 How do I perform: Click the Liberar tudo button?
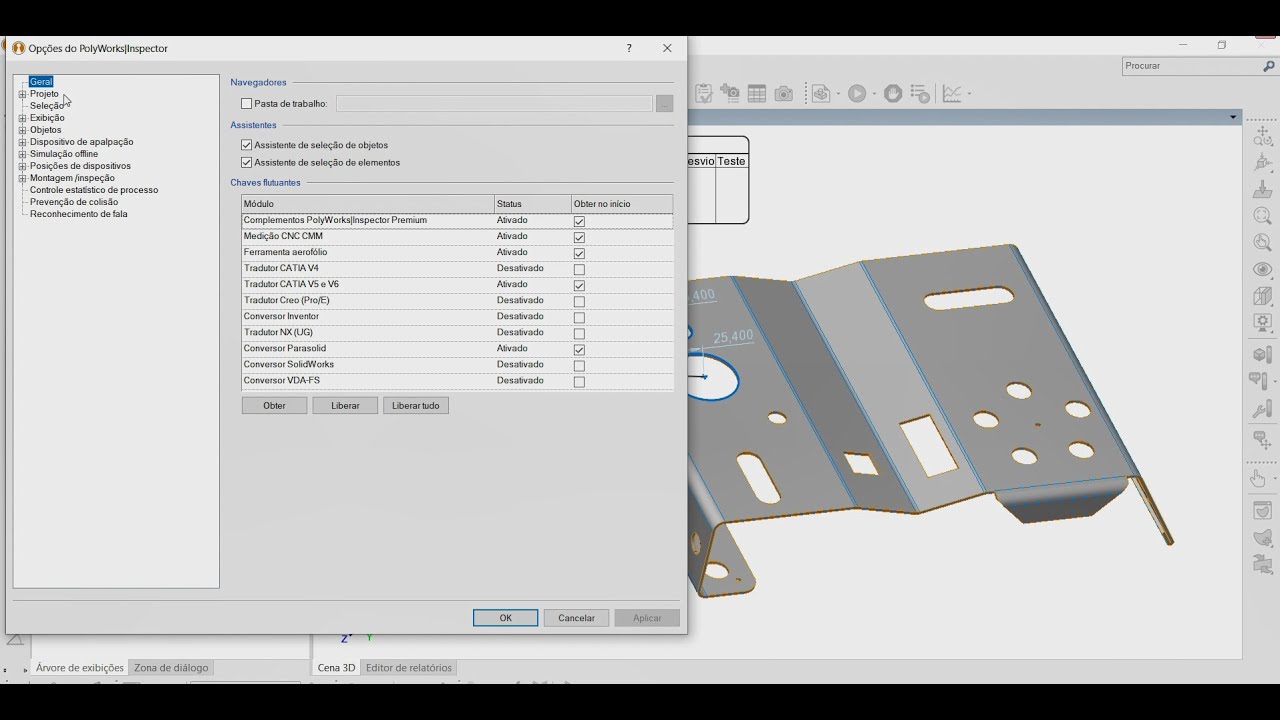416,405
